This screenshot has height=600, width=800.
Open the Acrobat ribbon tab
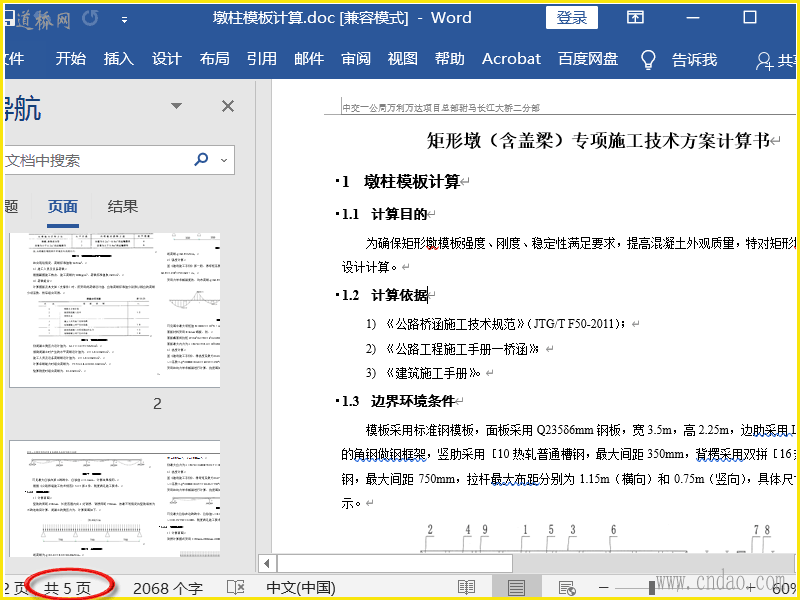tap(511, 59)
